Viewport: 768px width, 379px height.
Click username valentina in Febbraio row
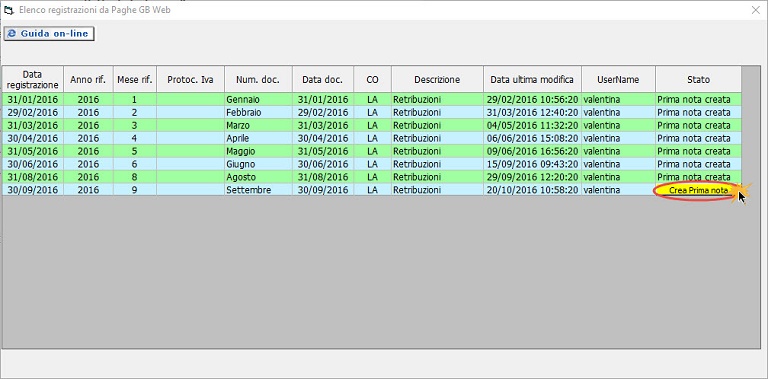click(x=619, y=112)
